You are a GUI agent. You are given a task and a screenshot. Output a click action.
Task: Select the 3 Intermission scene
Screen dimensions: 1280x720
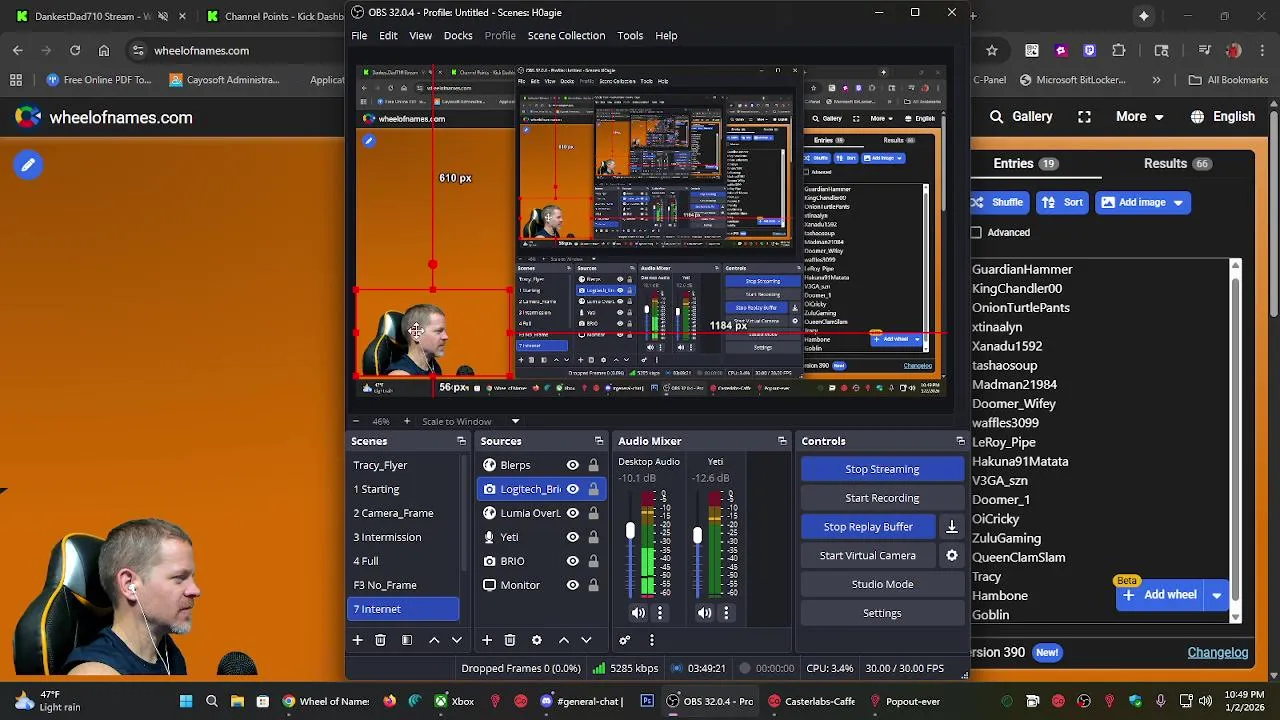(x=403, y=537)
